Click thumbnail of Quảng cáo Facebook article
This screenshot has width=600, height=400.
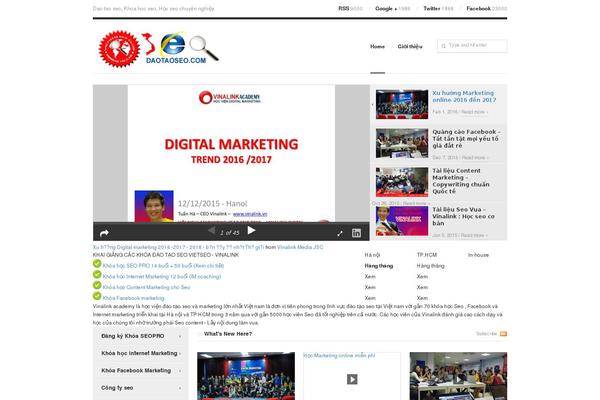click(402, 143)
